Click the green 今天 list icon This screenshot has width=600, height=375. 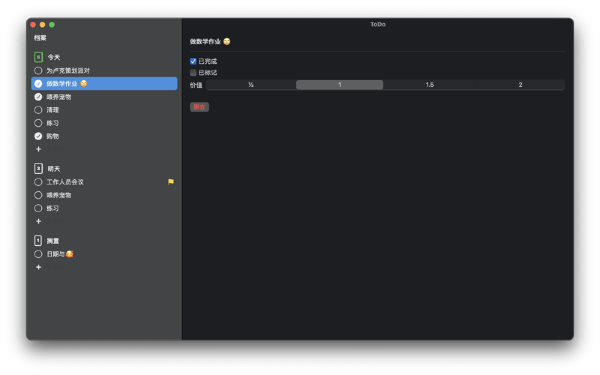click(x=38, y=57)
